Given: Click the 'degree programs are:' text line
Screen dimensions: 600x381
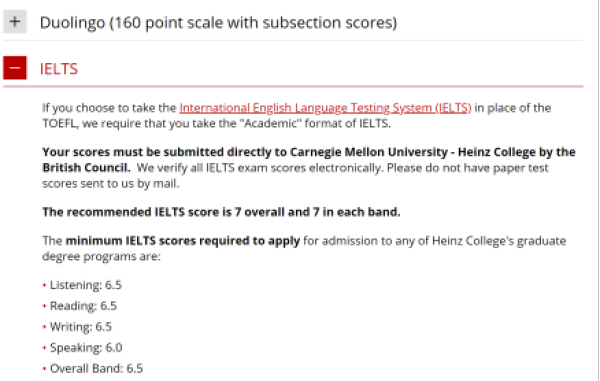Looking at the screenshot, I should point(101,257).
